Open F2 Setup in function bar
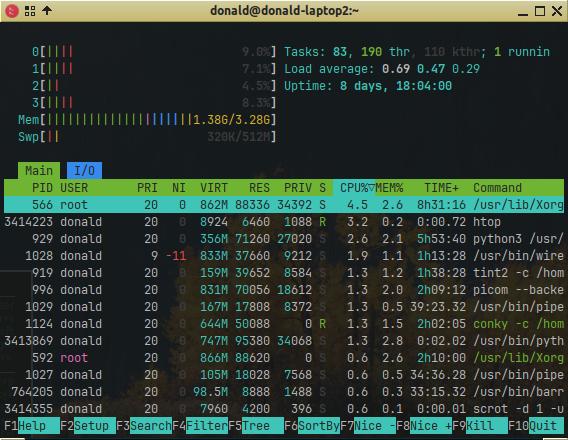The height and width of the screenshot is (440, 568). [88, 426]
